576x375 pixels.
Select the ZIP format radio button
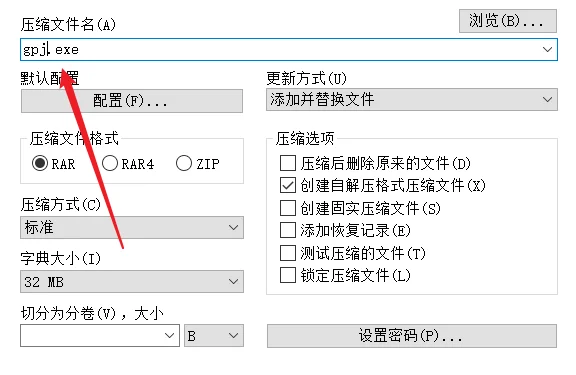click(184, 163)
